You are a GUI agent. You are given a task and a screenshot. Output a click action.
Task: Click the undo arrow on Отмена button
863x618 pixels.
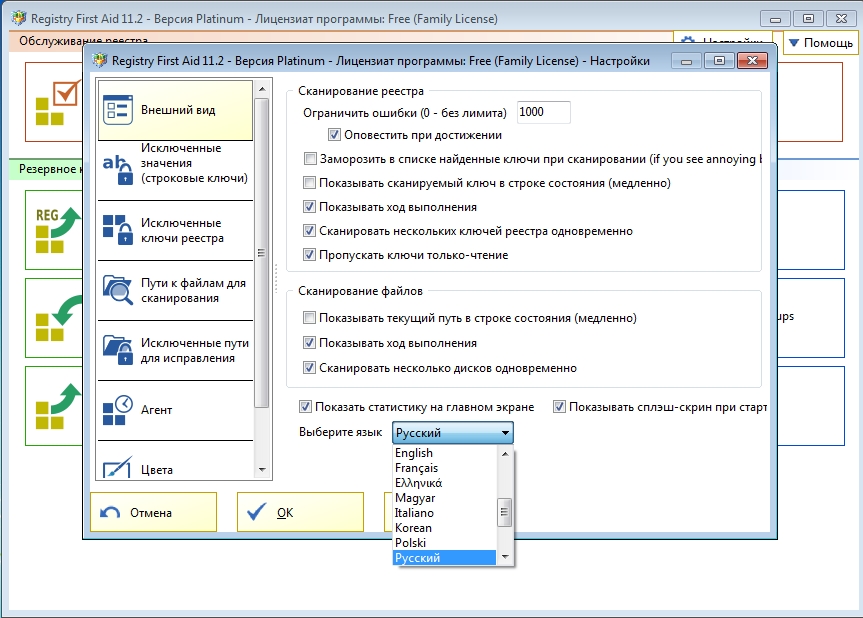point(110,513)
